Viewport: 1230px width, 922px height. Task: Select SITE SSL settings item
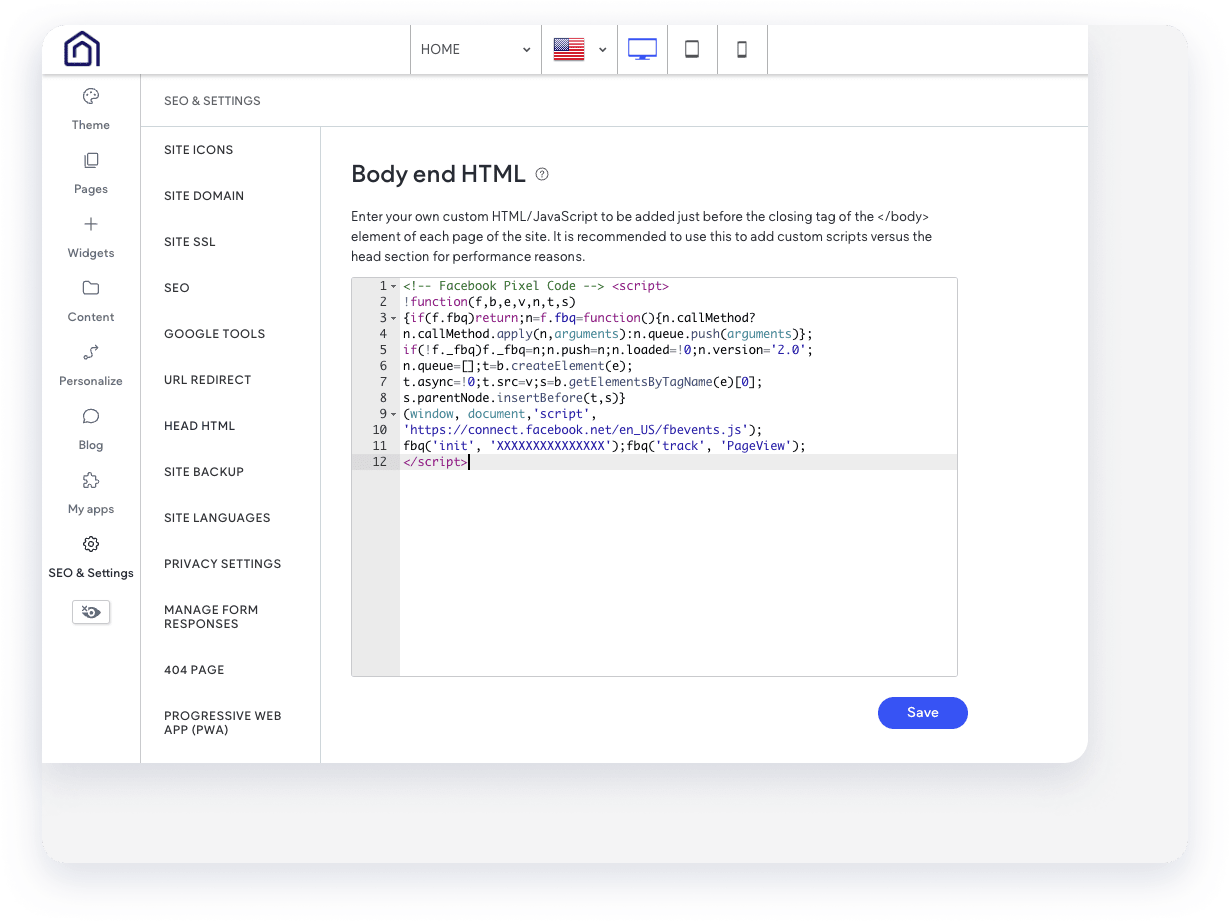[190, 242]
